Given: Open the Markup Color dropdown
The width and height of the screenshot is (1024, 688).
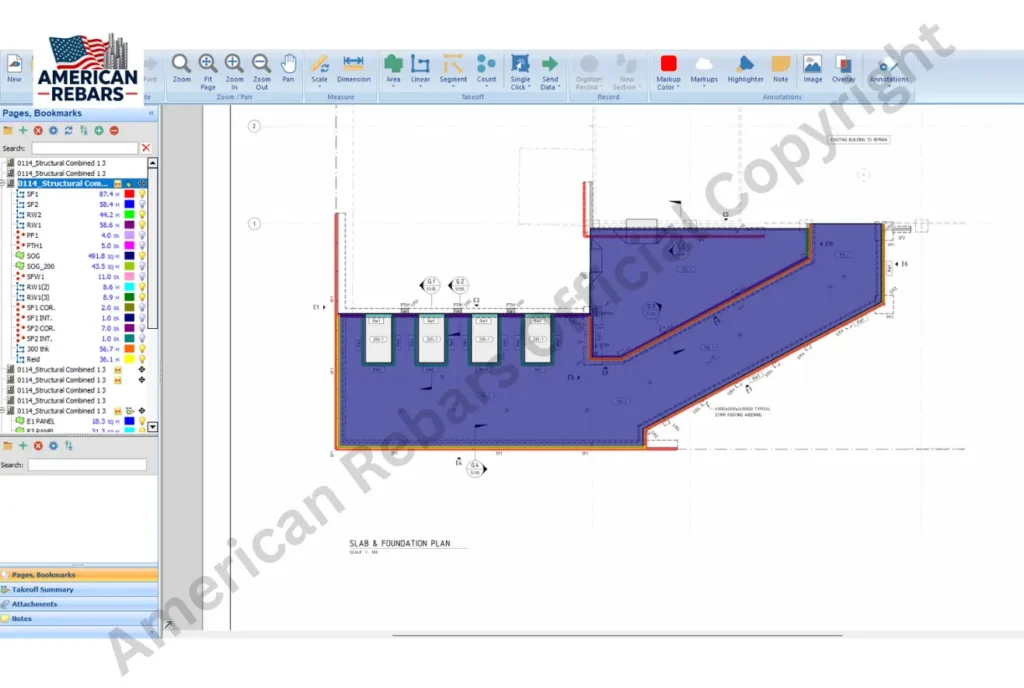Looking at the screenshot, I should point(668,68).
